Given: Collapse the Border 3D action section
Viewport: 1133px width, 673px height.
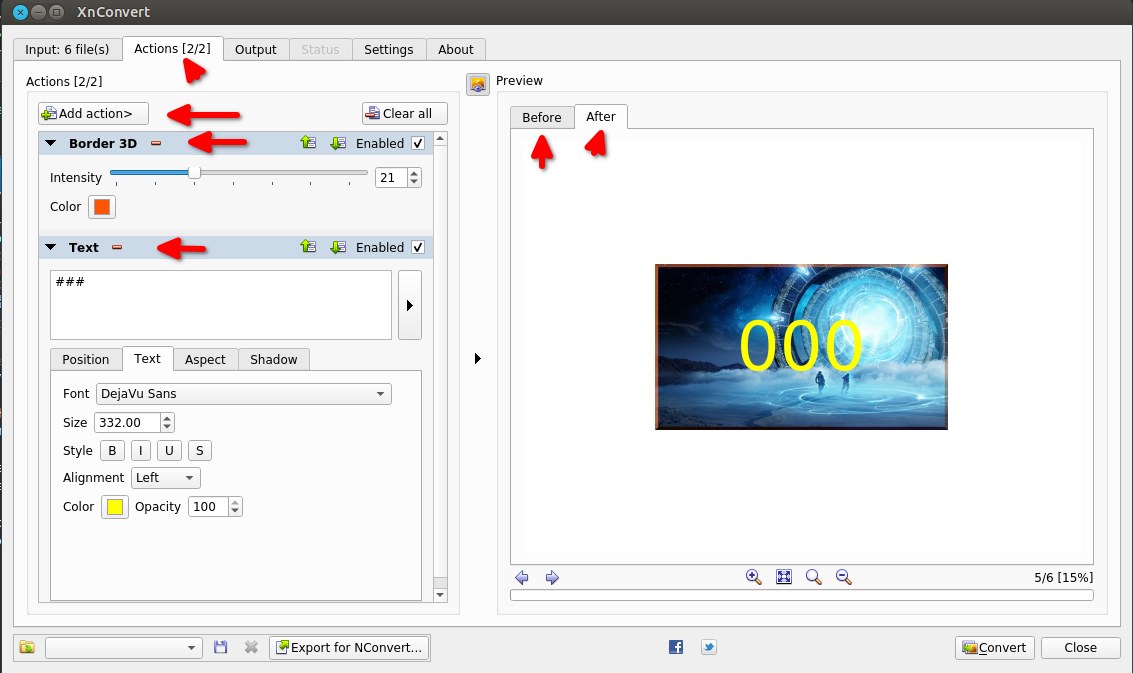Looking at the screenshot, I should coord(51,143).
